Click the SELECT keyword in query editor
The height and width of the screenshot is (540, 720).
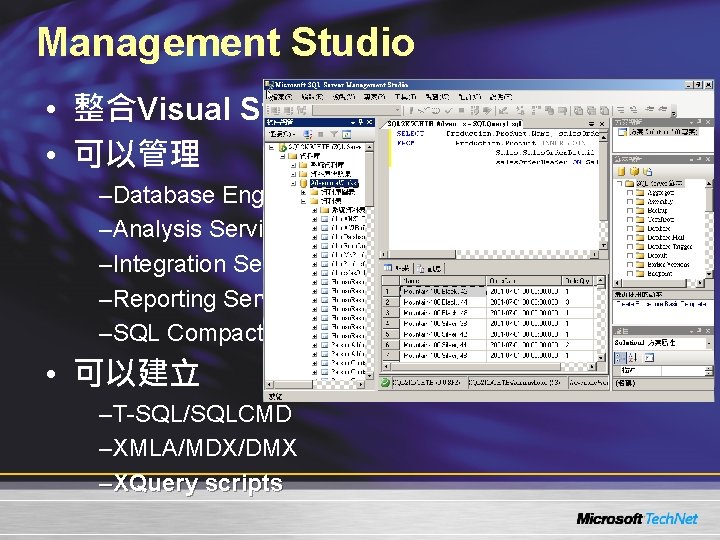coord(410,134)
